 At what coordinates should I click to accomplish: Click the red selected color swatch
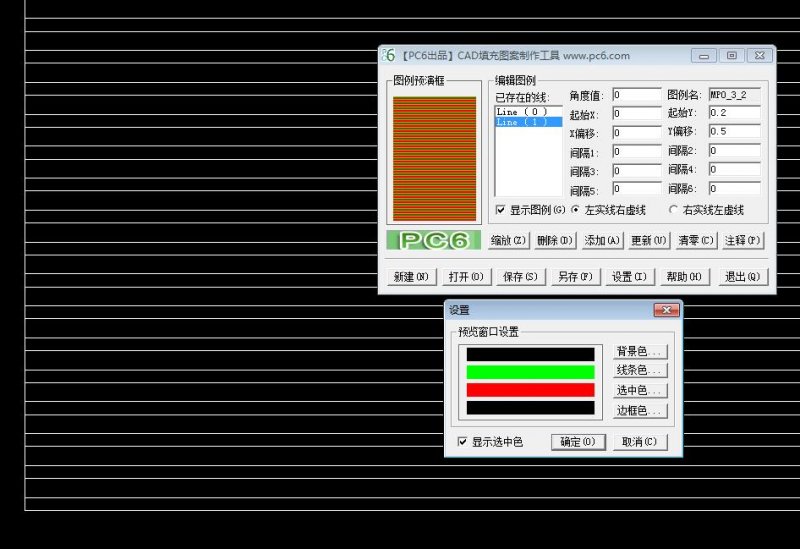click(530, 390)
